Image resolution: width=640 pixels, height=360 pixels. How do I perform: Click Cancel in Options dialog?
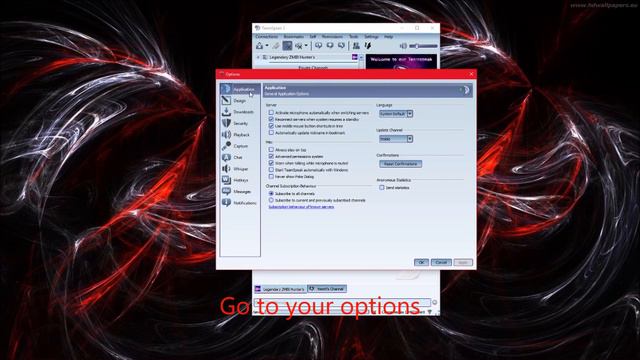coord(441,262)
